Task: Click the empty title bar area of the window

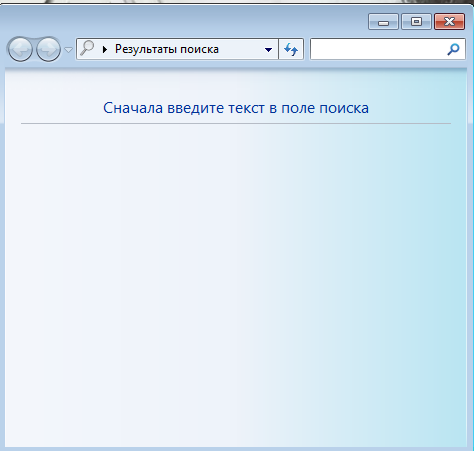Action: click(183, 21)
